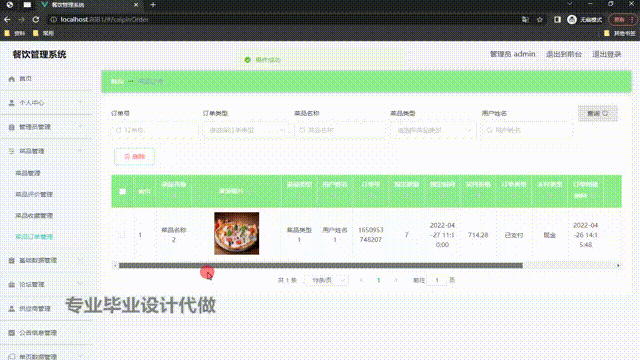This screenshot has width=640, height=360.
Task: Click the table scrollbar right arrow
Action: click(x=618, y=266)
